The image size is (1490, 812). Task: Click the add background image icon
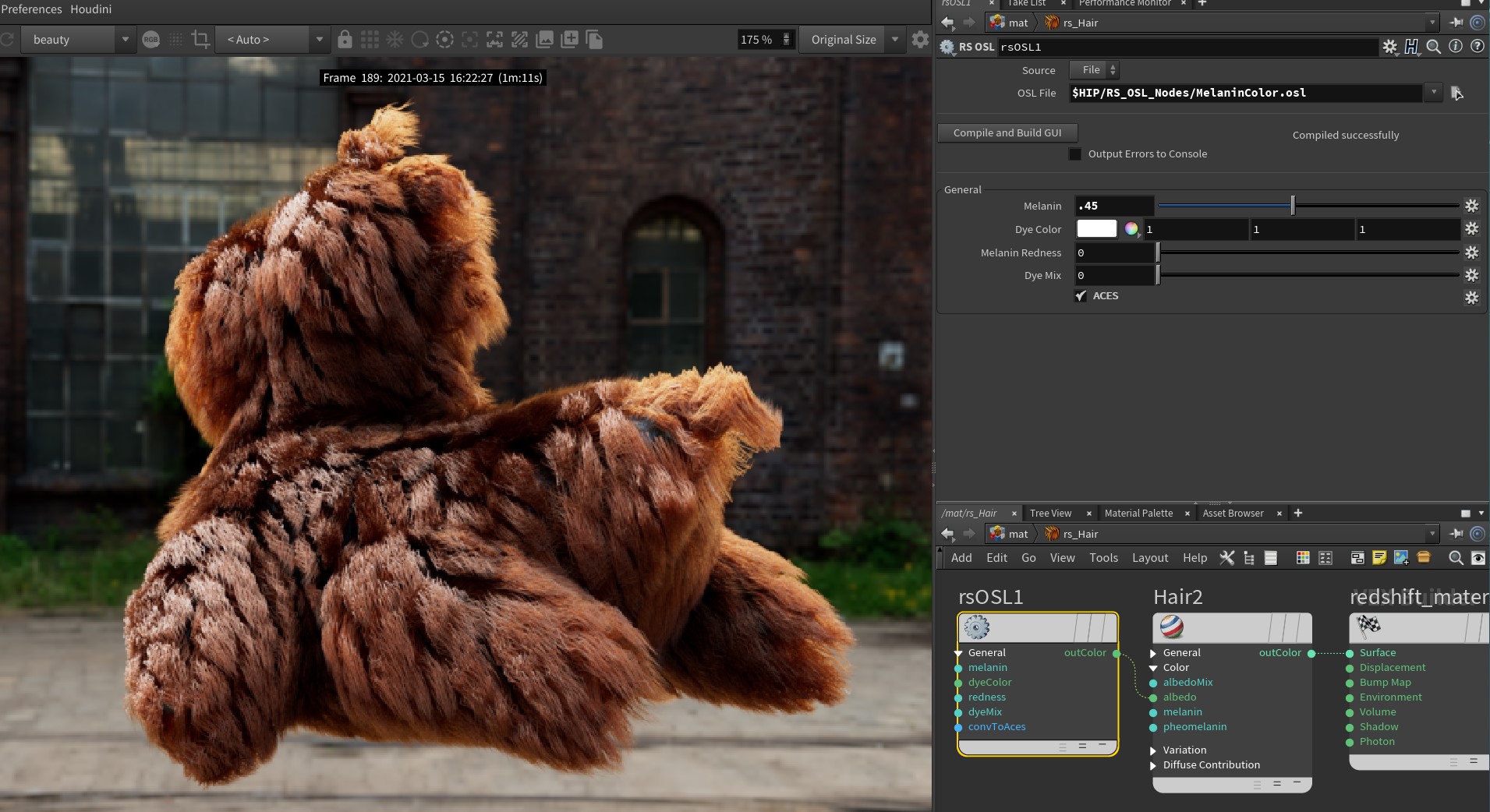coord(1401,558)
